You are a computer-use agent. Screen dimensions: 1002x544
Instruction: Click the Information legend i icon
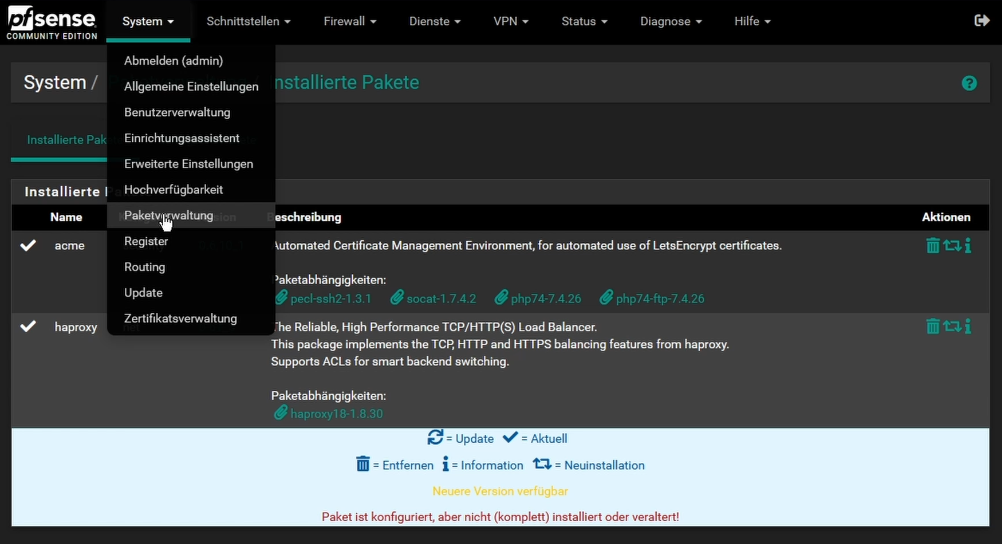pyautogui.click(x=445, y=464)
